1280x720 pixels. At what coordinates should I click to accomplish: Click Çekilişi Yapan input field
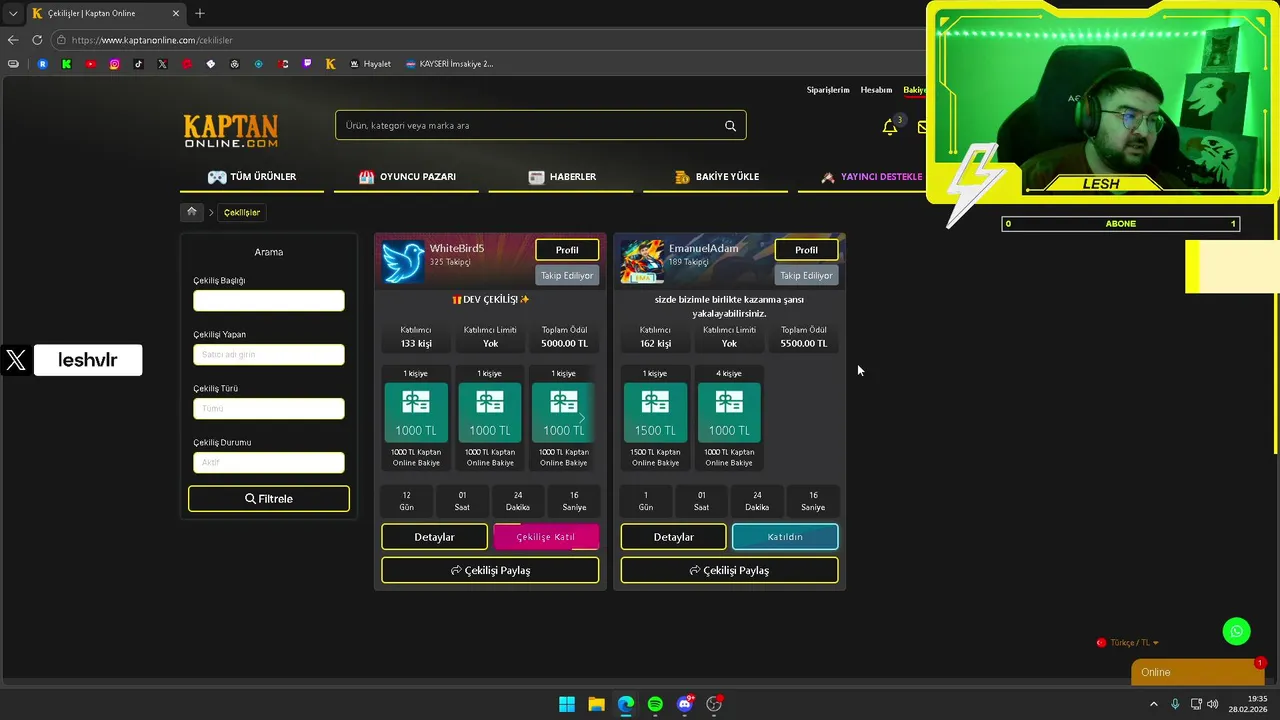[x=269, y=354]
